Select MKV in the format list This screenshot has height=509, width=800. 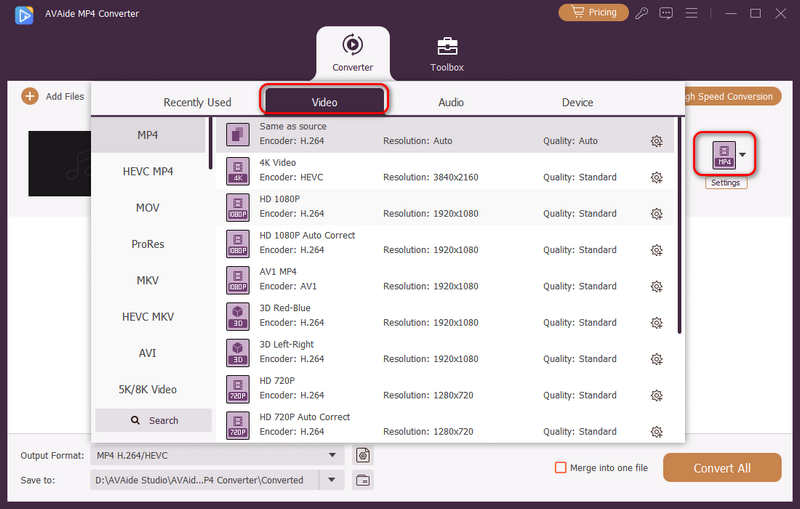pos(148,280)
